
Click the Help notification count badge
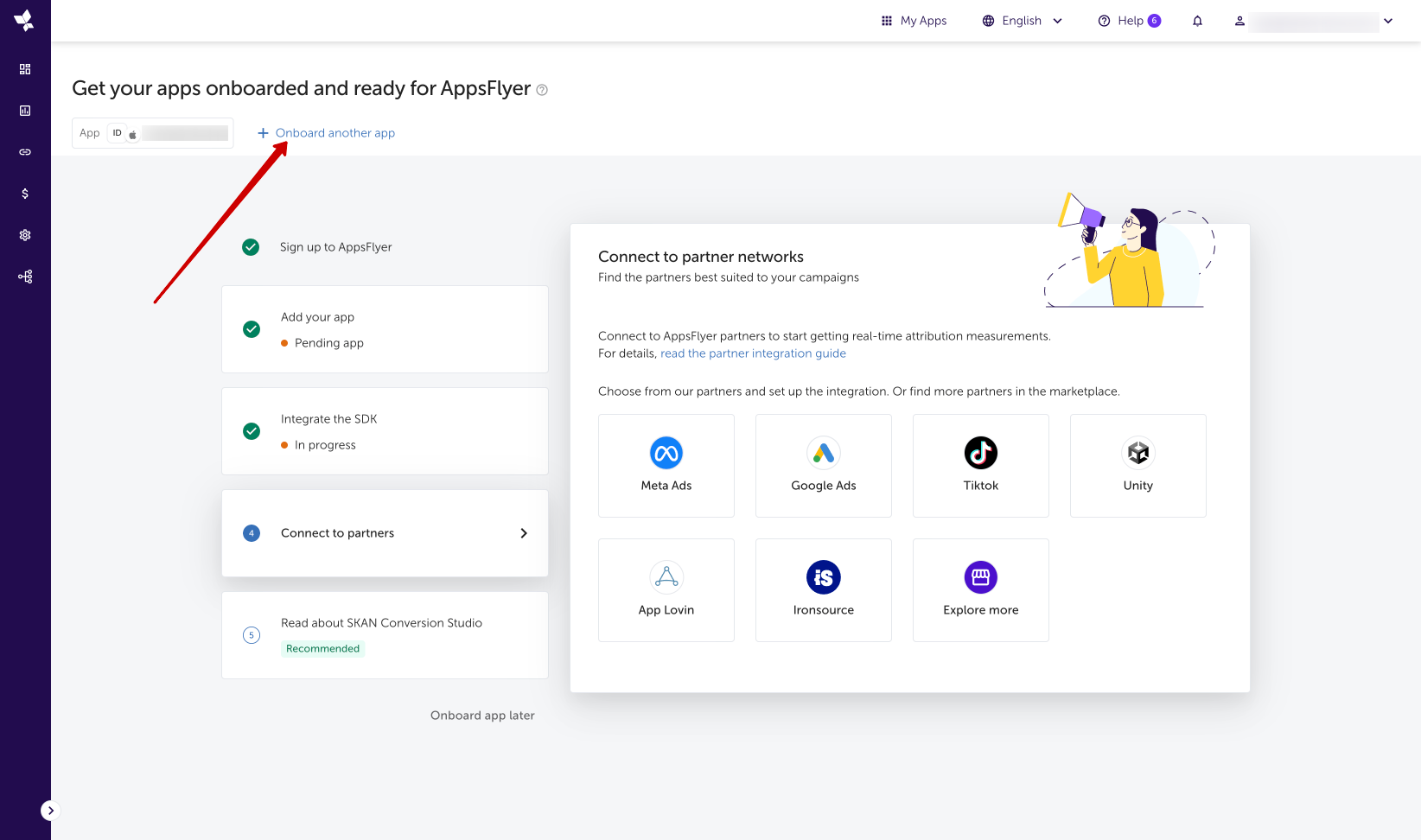pos(1154,21)
